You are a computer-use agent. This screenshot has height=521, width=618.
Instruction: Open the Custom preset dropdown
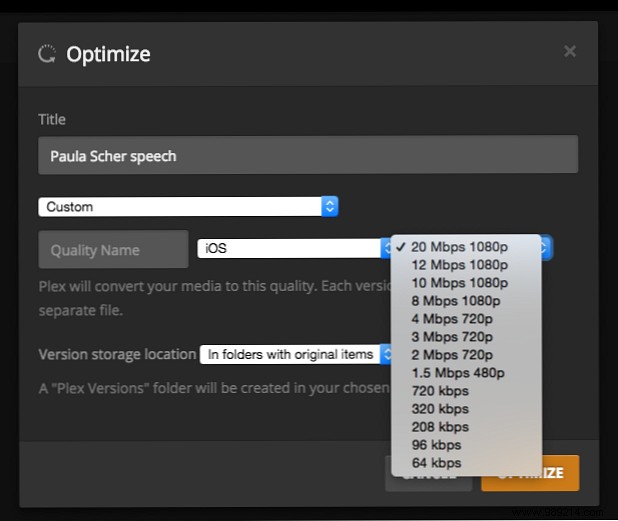point(188,206)
